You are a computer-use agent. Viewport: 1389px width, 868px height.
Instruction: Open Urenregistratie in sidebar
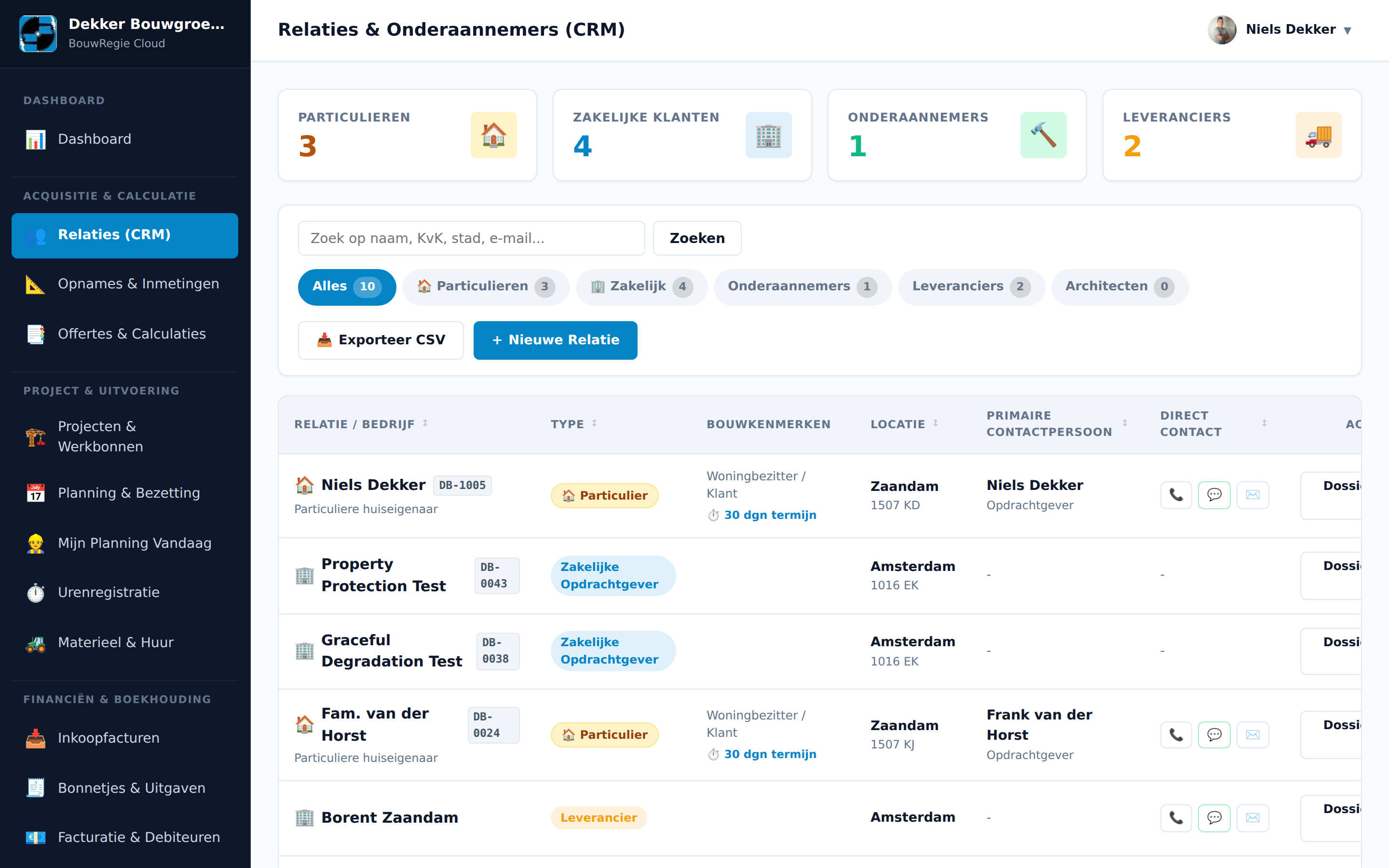(x=124, y=593)
